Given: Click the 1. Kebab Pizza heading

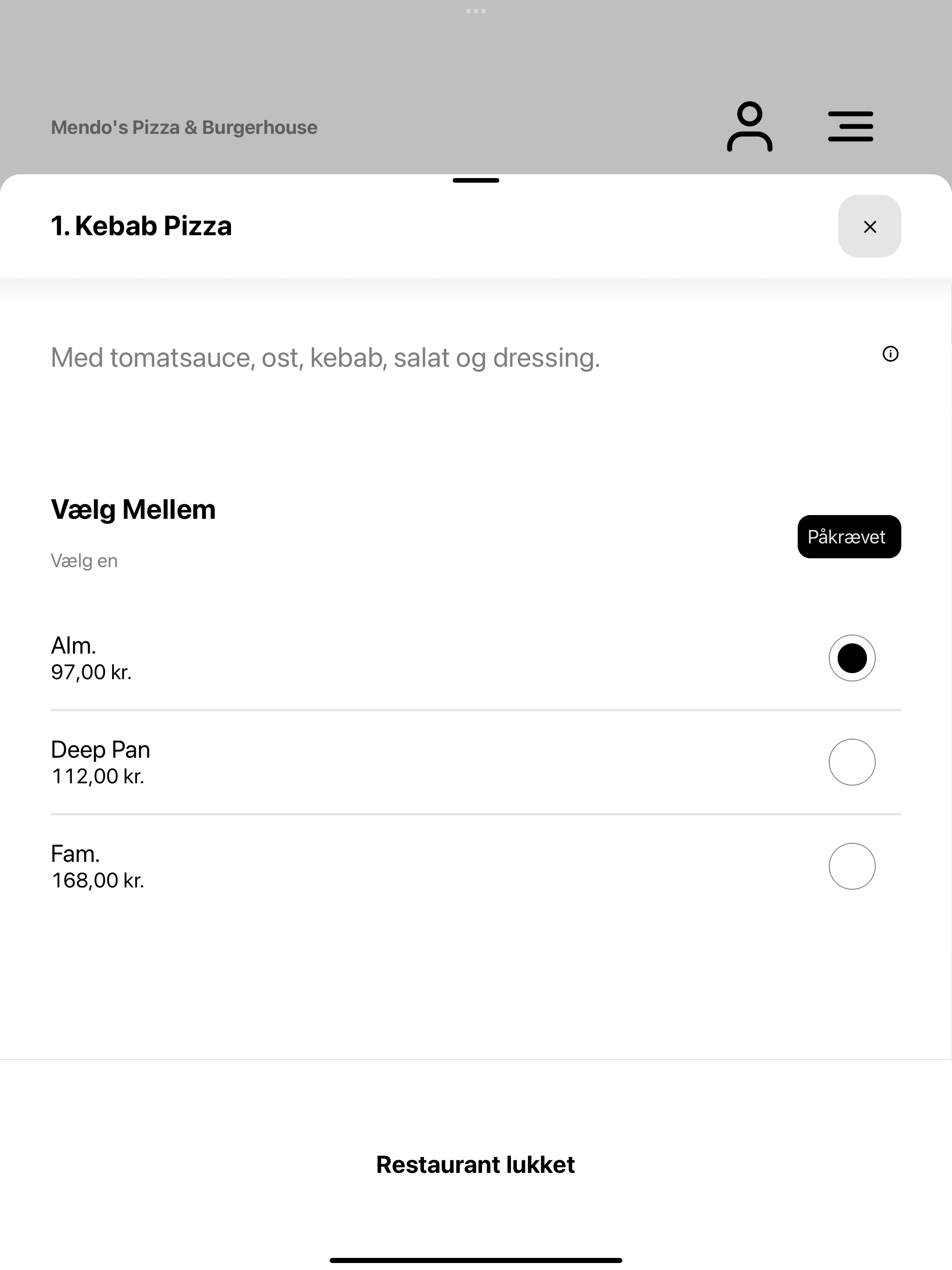Looking at the screenshot, I should (x=141, y=225).
